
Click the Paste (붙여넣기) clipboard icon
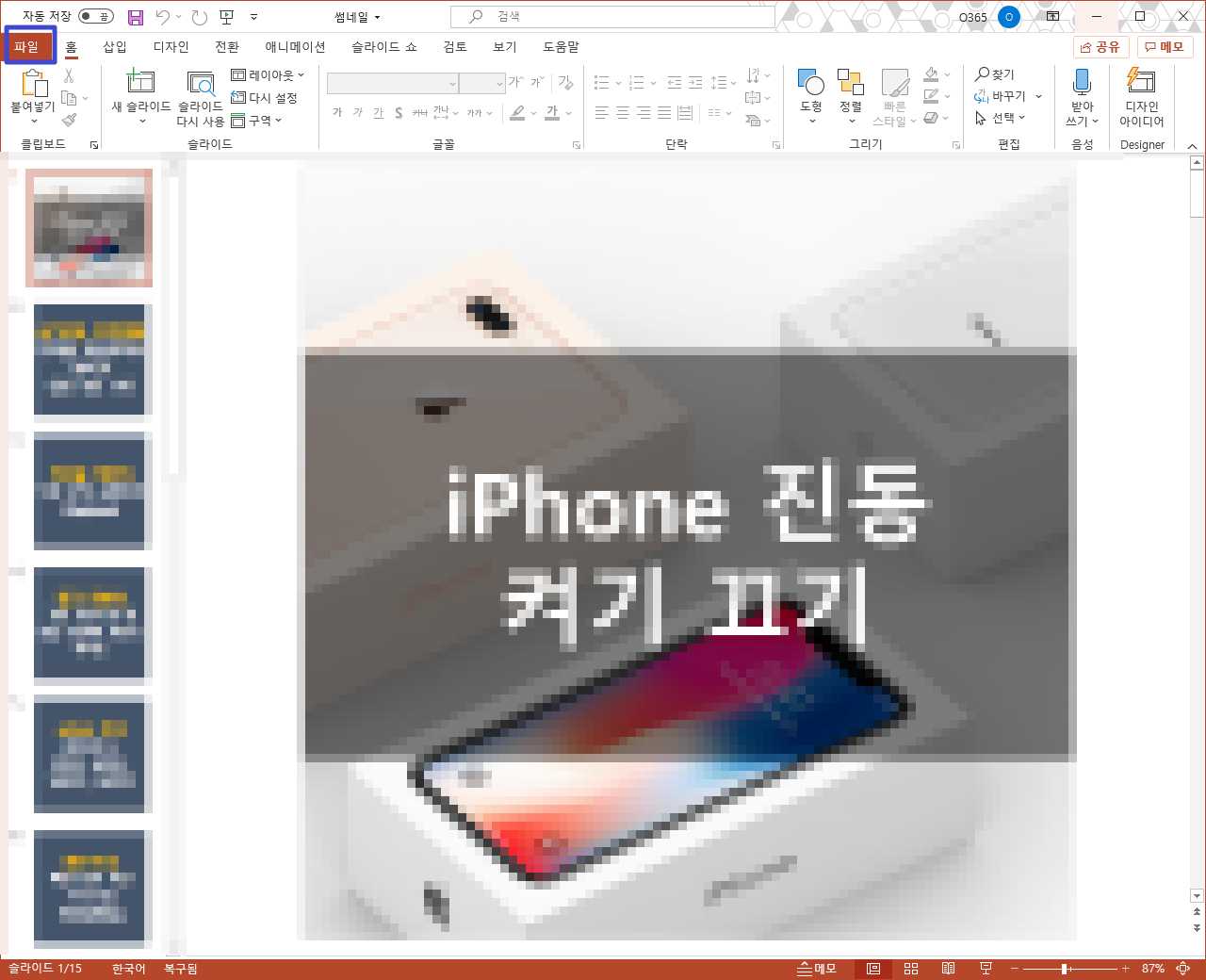click(x=33, y=84)
